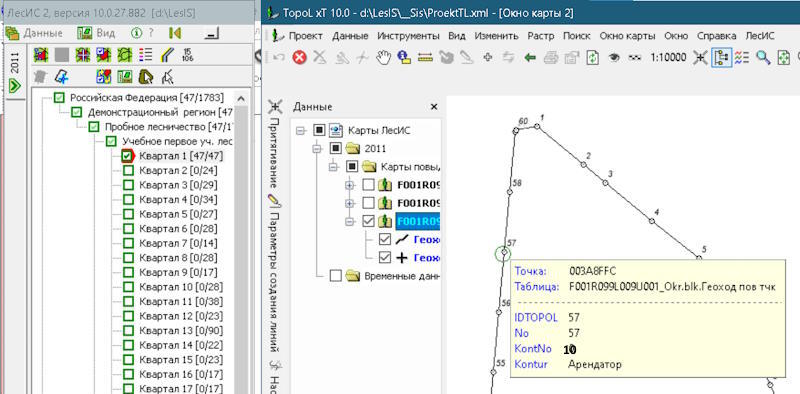Click the green back arrow icon

(x=530, y=57)
